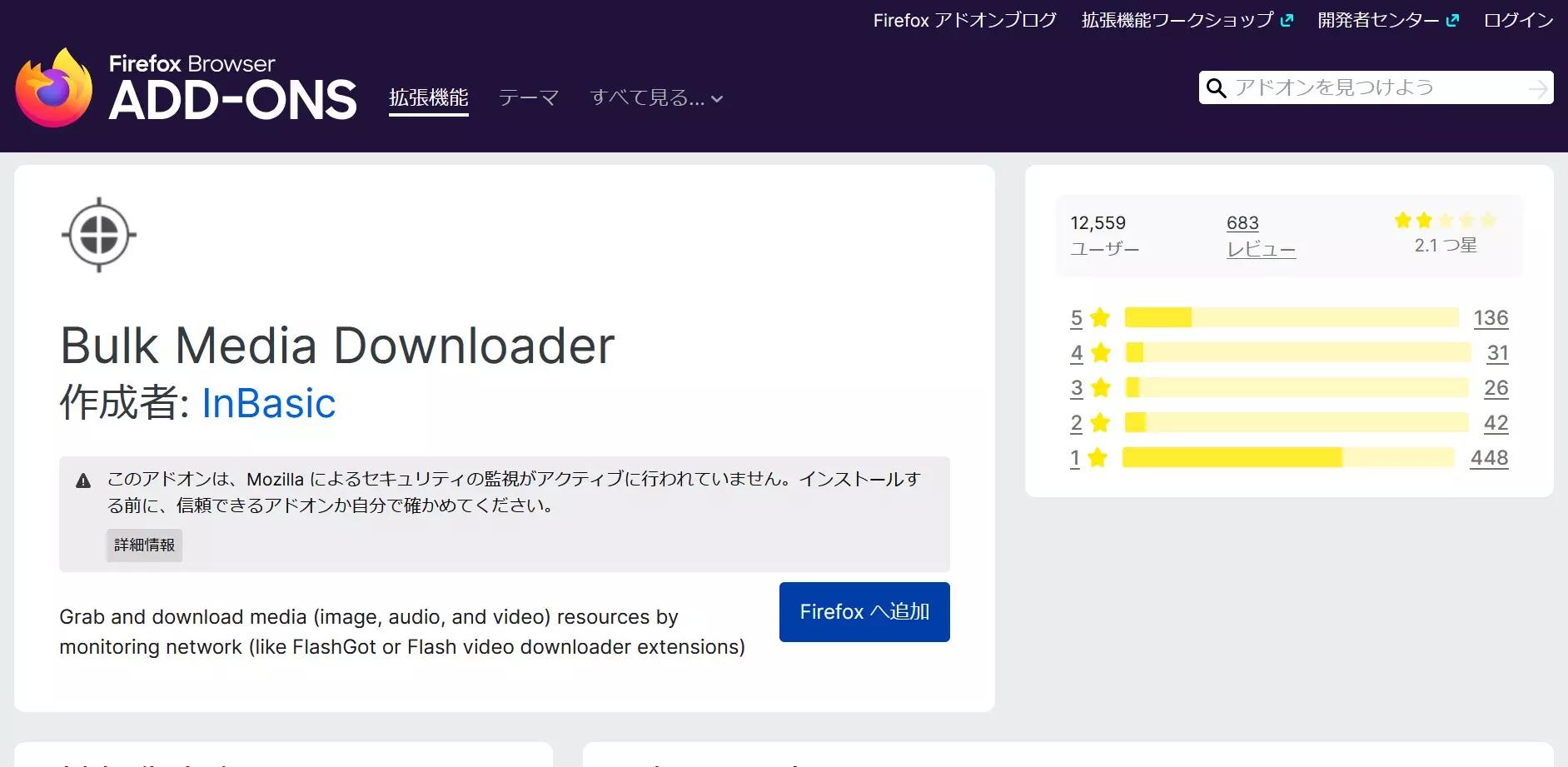Open the 31 four-star reviews count

click(x=1497, y=352)
